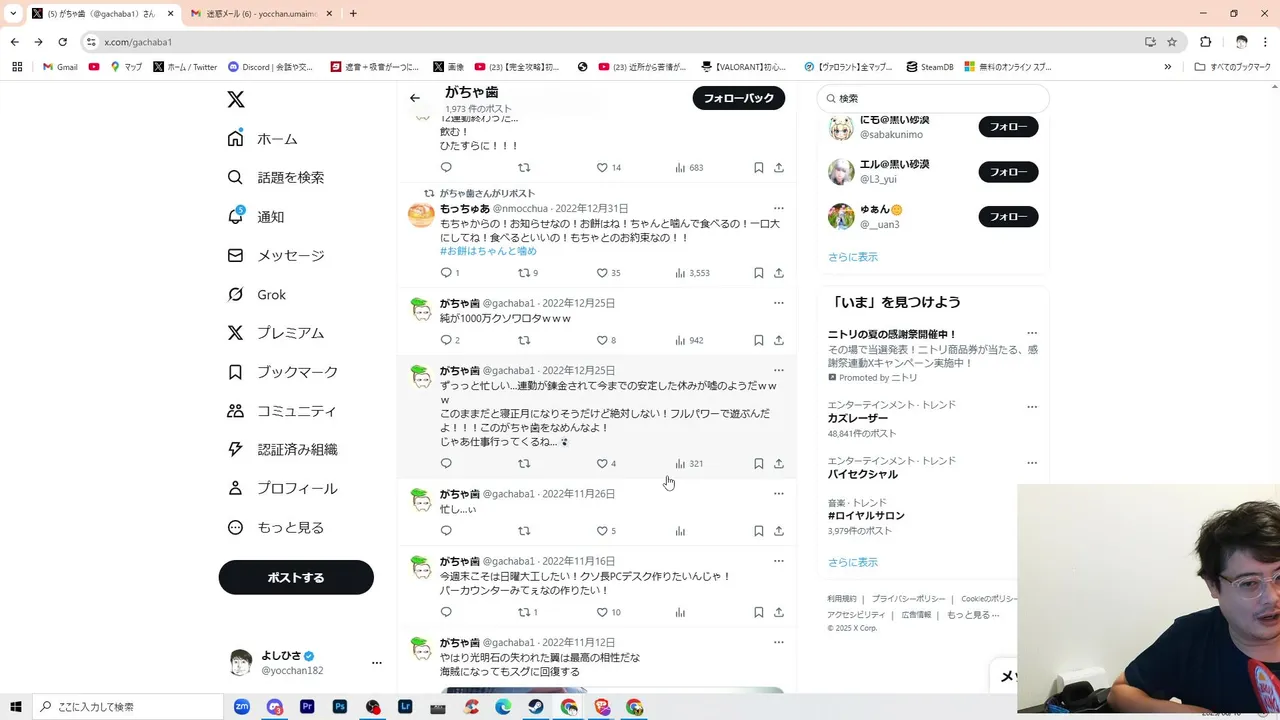The width and height of the screenshot is (1280, 720).
Task: Open the hashtag #お餅はちゃんと噛め
Action: tap(488, 251)
